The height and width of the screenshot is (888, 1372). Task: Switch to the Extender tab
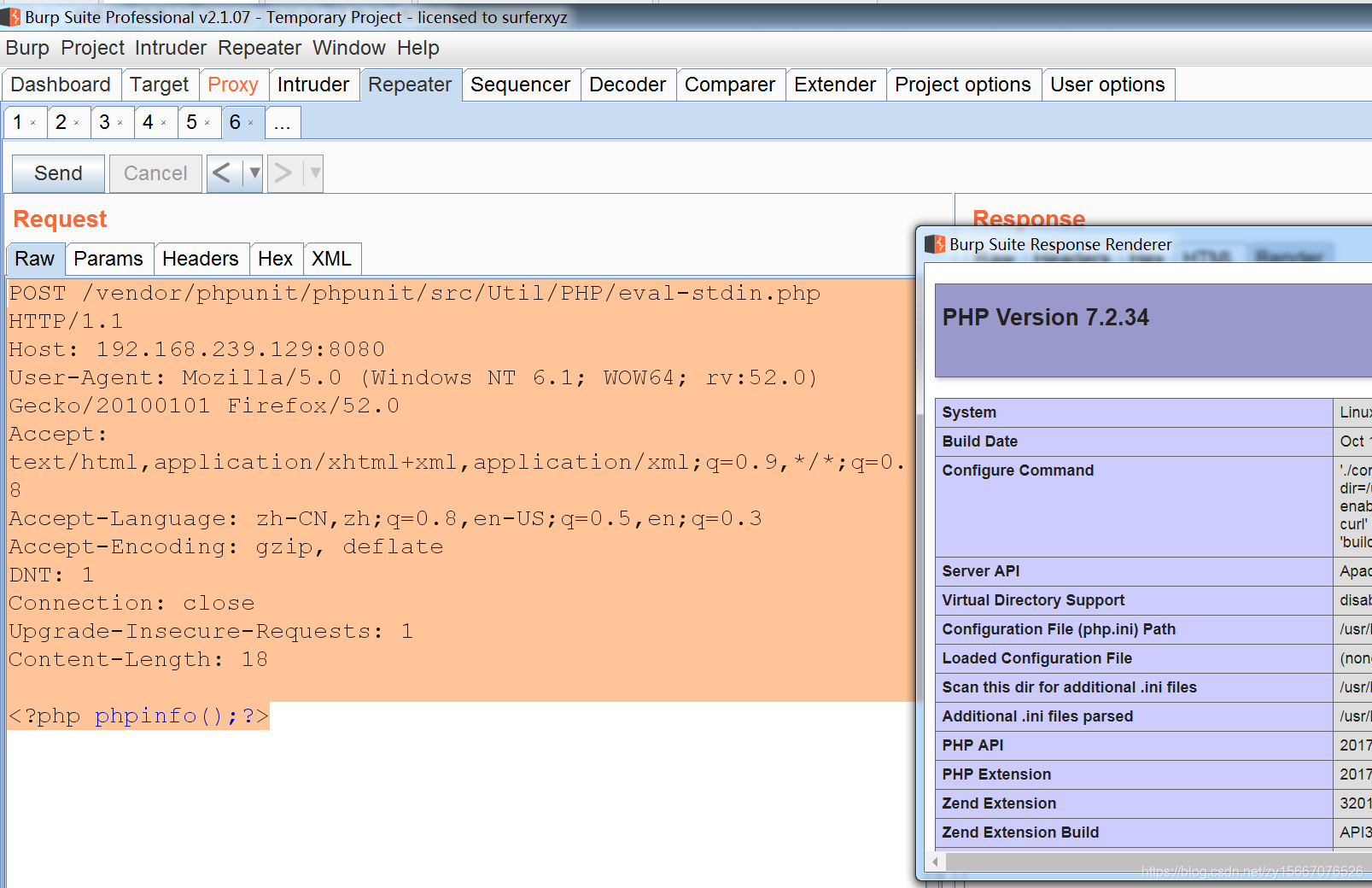click(835, 85)
